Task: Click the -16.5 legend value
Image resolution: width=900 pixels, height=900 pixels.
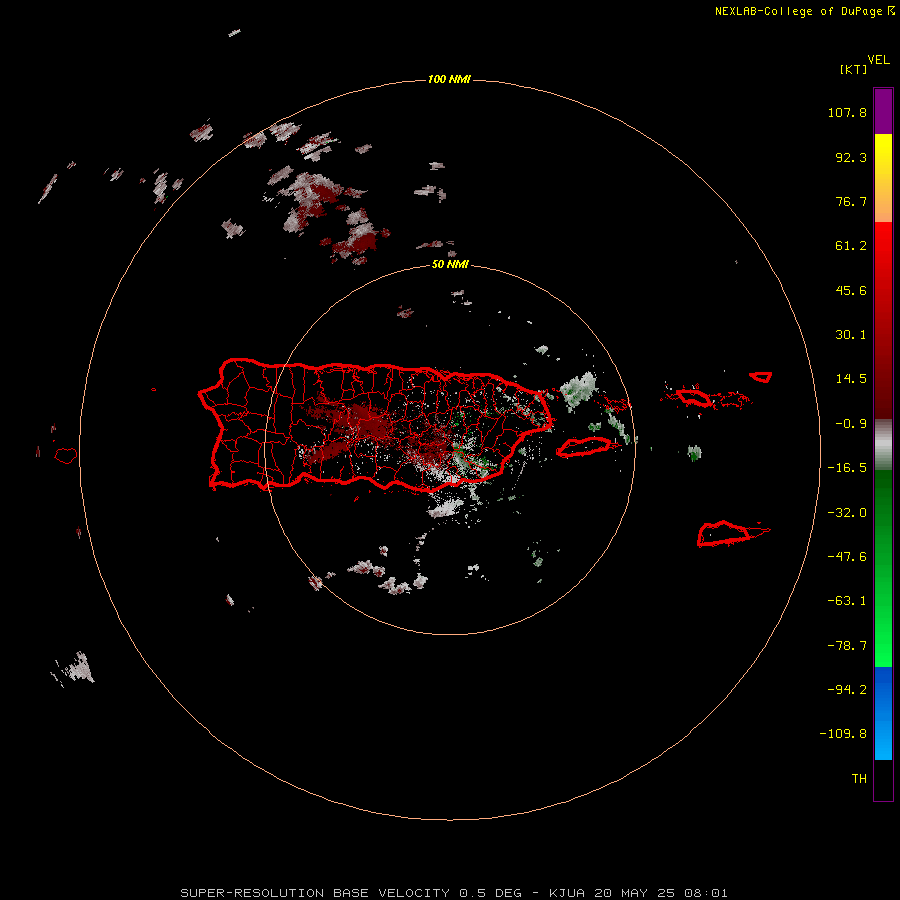Action: (847, 468)
